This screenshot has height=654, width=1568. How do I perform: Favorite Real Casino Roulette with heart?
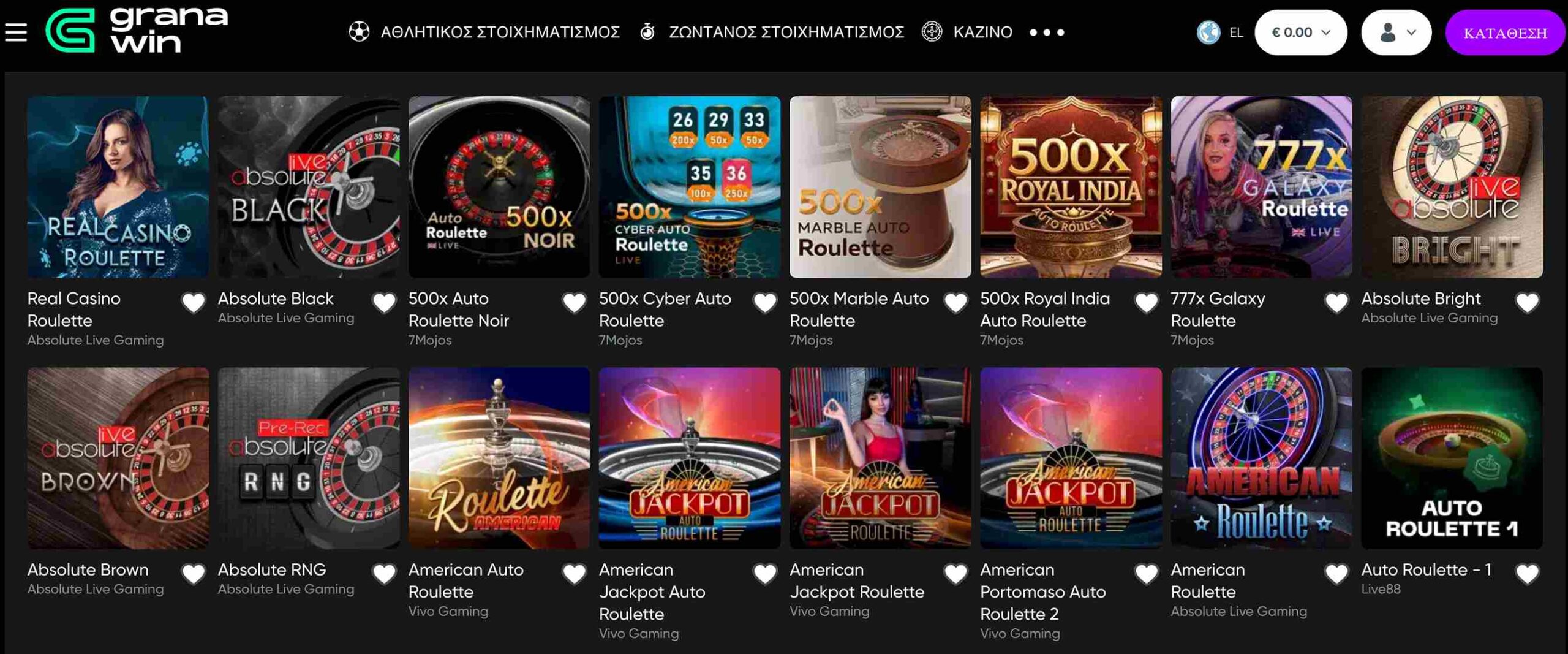click(194, 302)
